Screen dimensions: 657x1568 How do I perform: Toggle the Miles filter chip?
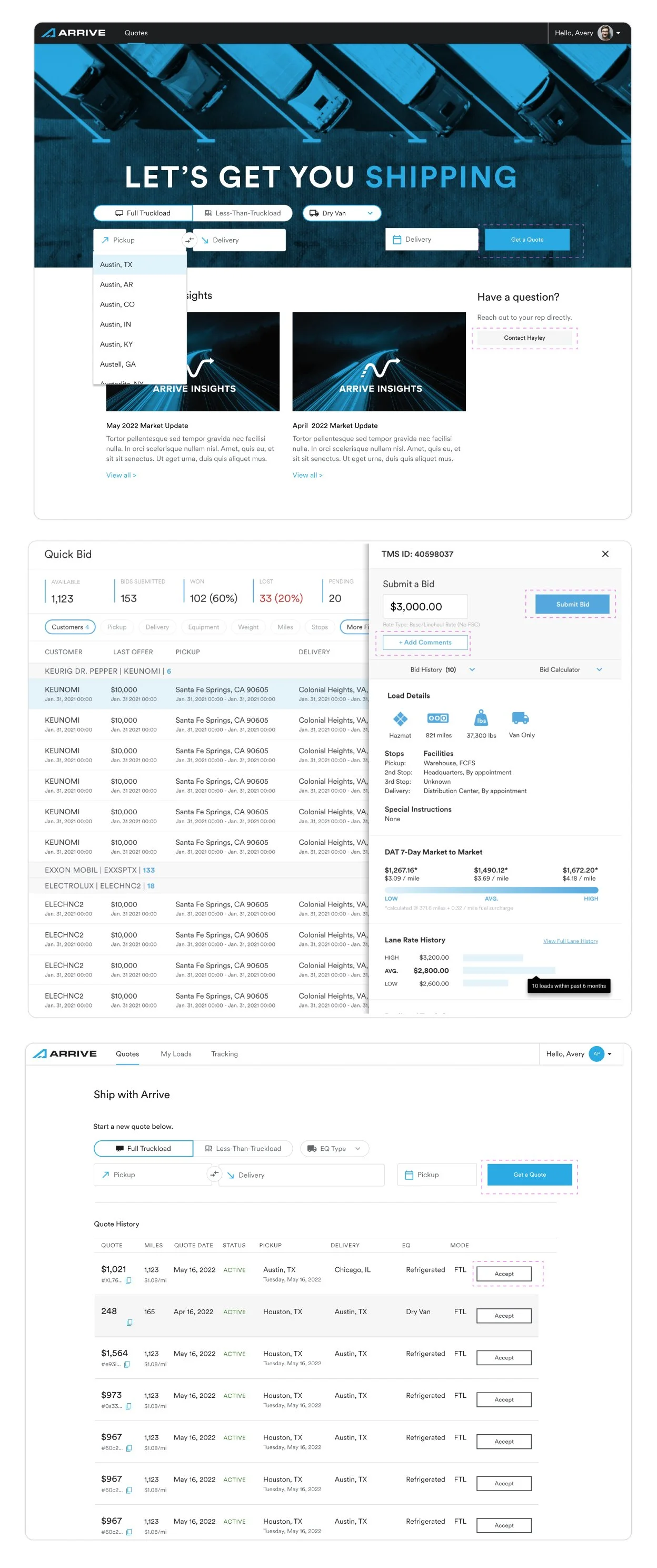click(285, 627)
